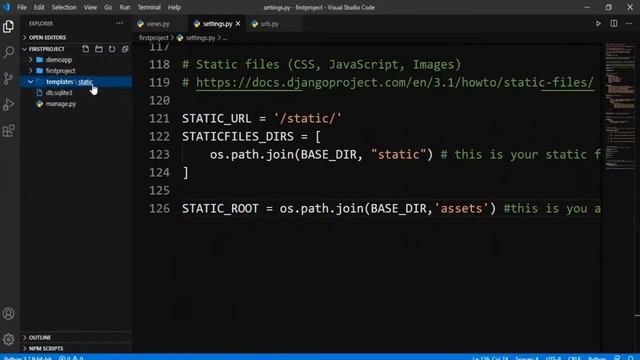Place cursor on line 126 STATIC_ROOT
640x360 pixels.
tap(220, 209)
